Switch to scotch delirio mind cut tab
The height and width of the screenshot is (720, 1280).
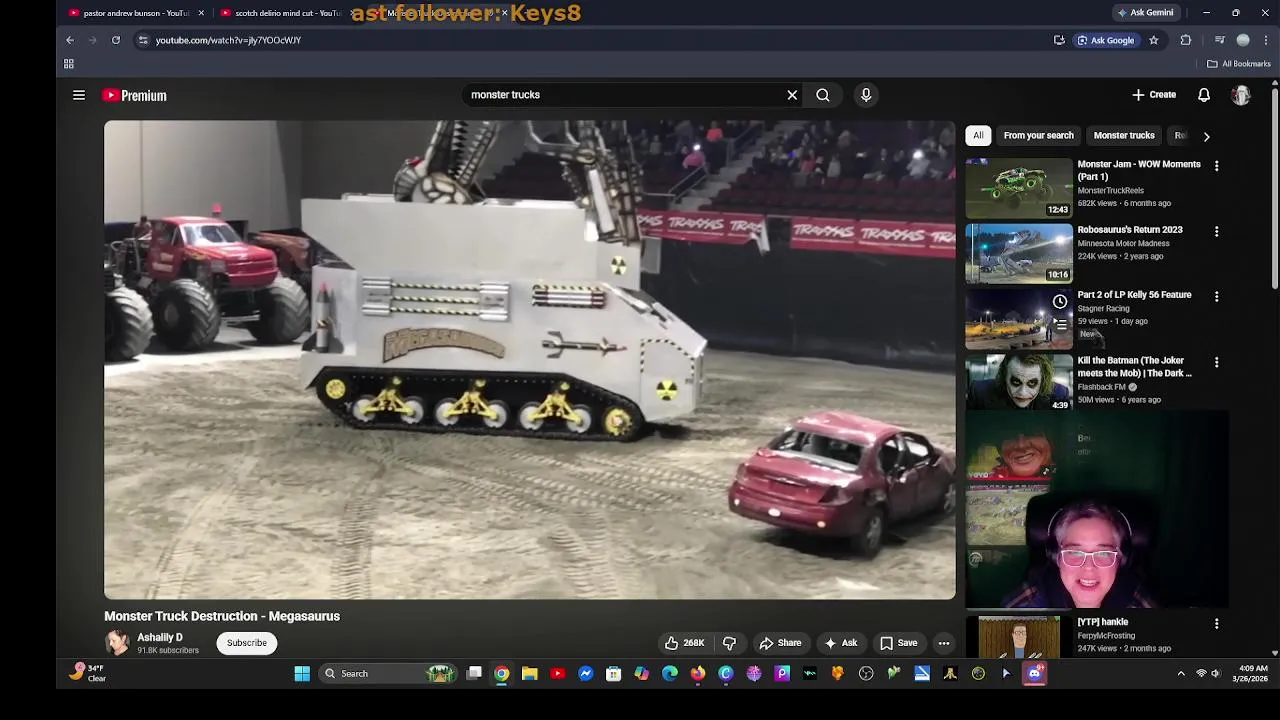pyautogui.click(x=288, y=13)
